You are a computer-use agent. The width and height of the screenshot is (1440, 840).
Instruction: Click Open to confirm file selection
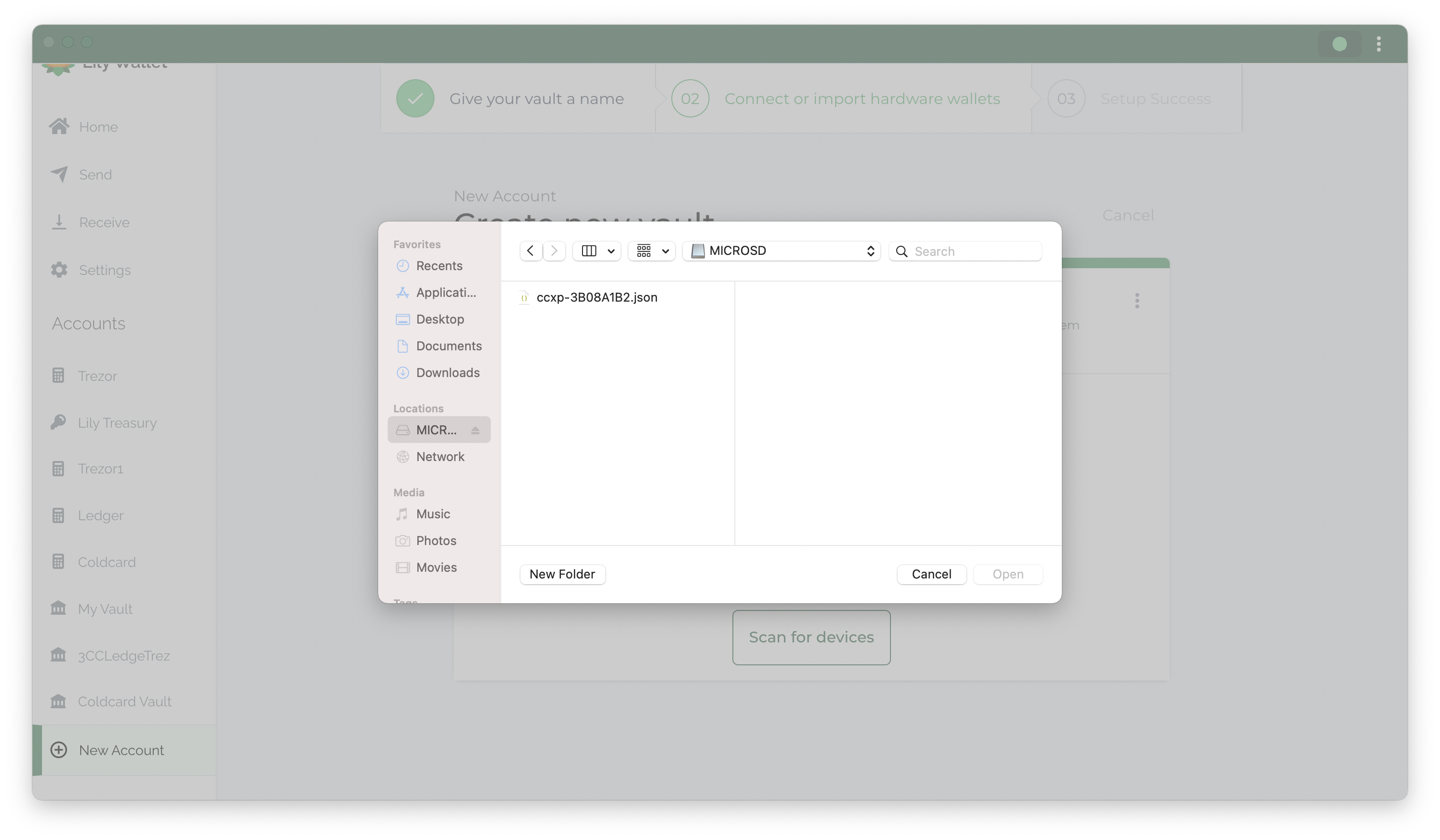(x=1008, y=573)
